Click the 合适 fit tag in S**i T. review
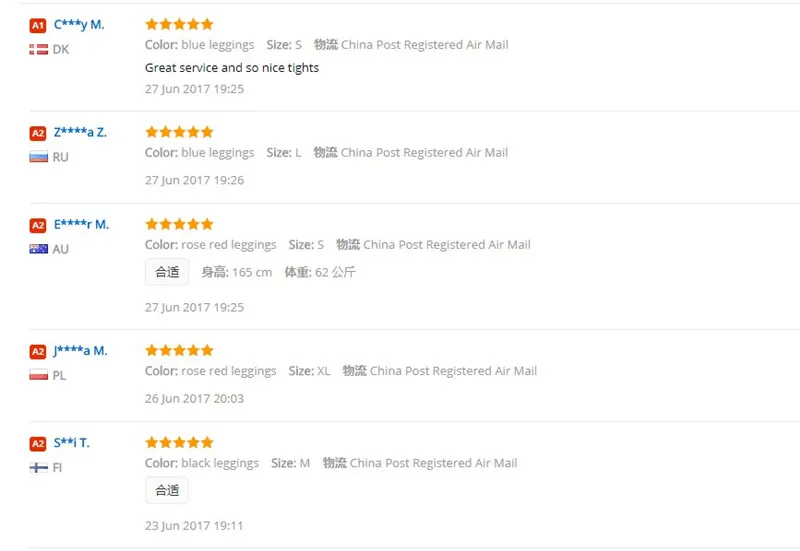 [x=167, y=490]
